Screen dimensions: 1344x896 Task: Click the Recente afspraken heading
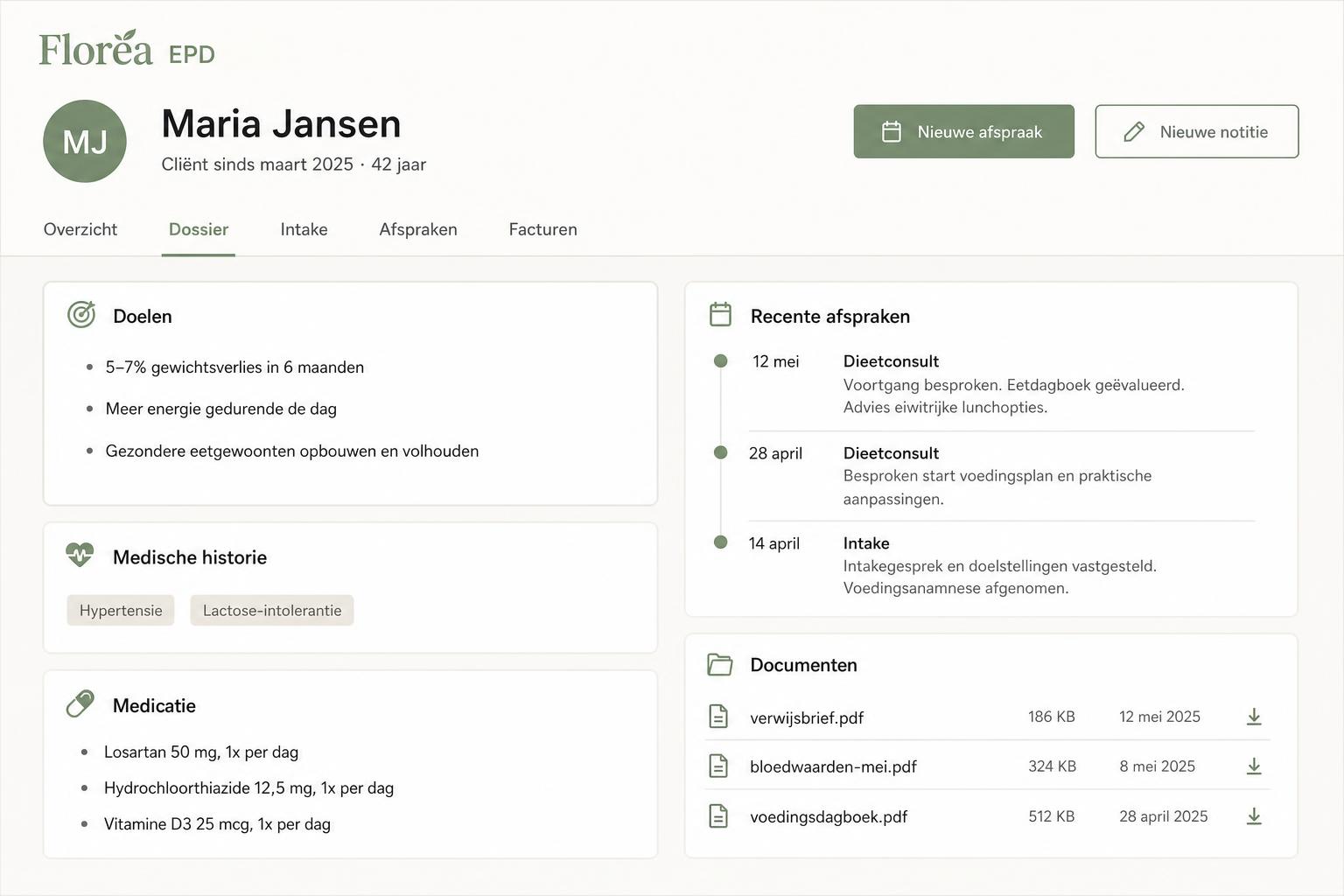click(x=830, y=316)
